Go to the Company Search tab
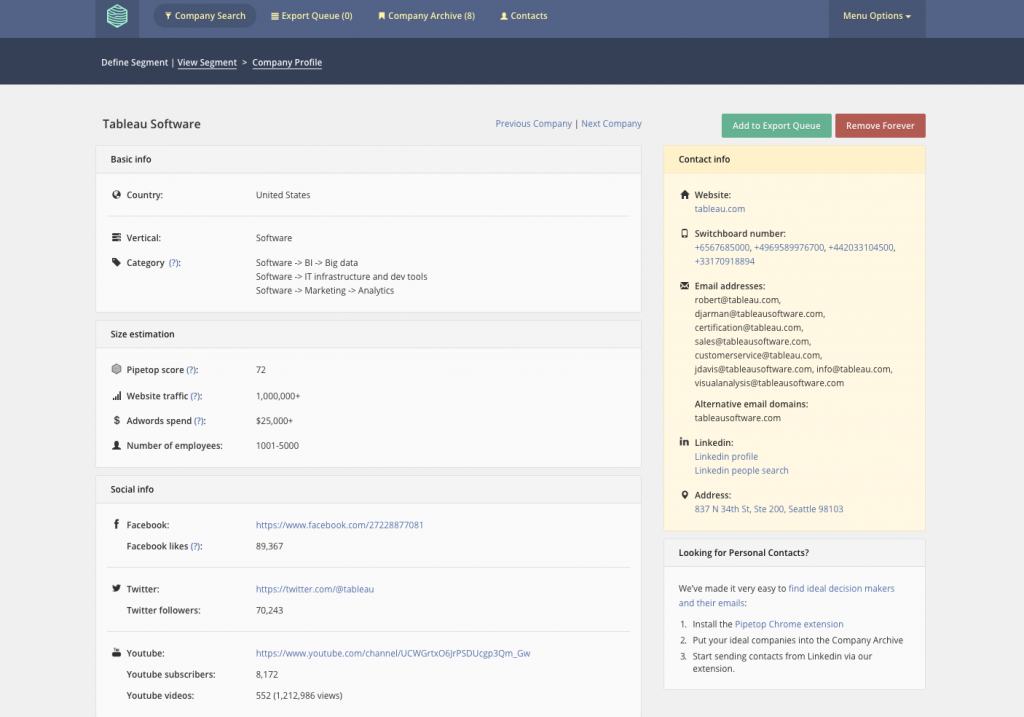The height and width of the screenshot is (717, 1024). click(x=204, y=16)
